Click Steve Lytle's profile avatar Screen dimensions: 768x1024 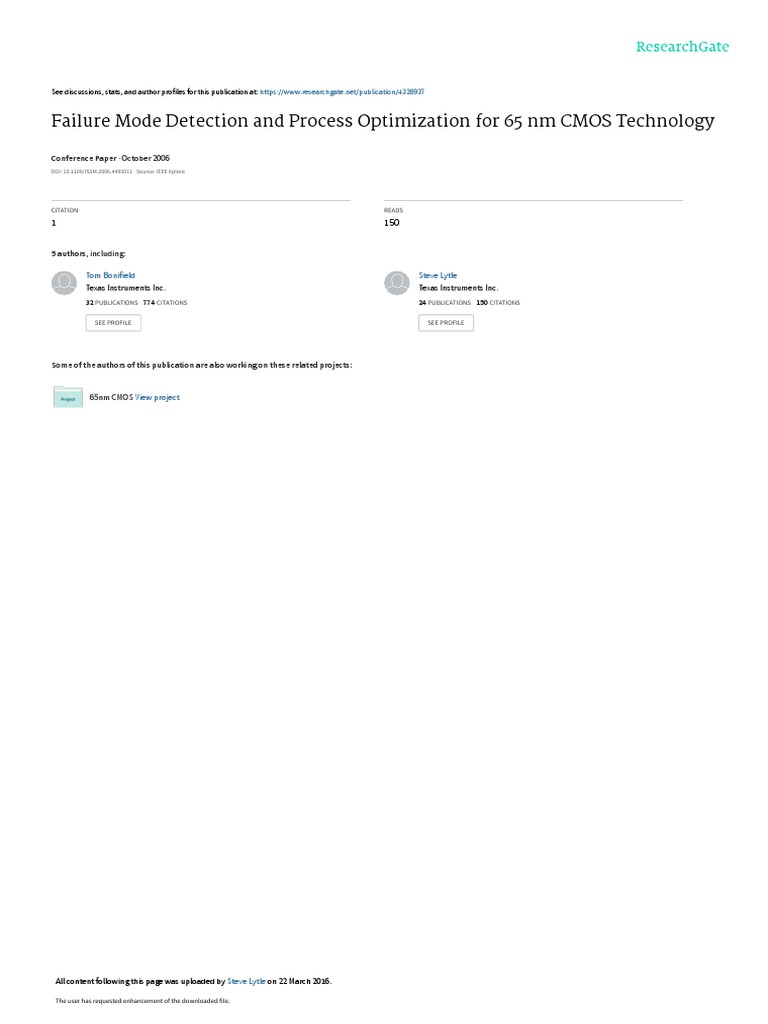tap(396, 283)
